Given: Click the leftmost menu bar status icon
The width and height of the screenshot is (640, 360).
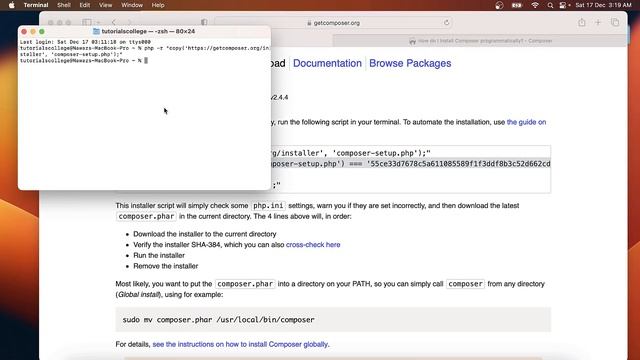Looking at the screenshot, I should point(499,5).
